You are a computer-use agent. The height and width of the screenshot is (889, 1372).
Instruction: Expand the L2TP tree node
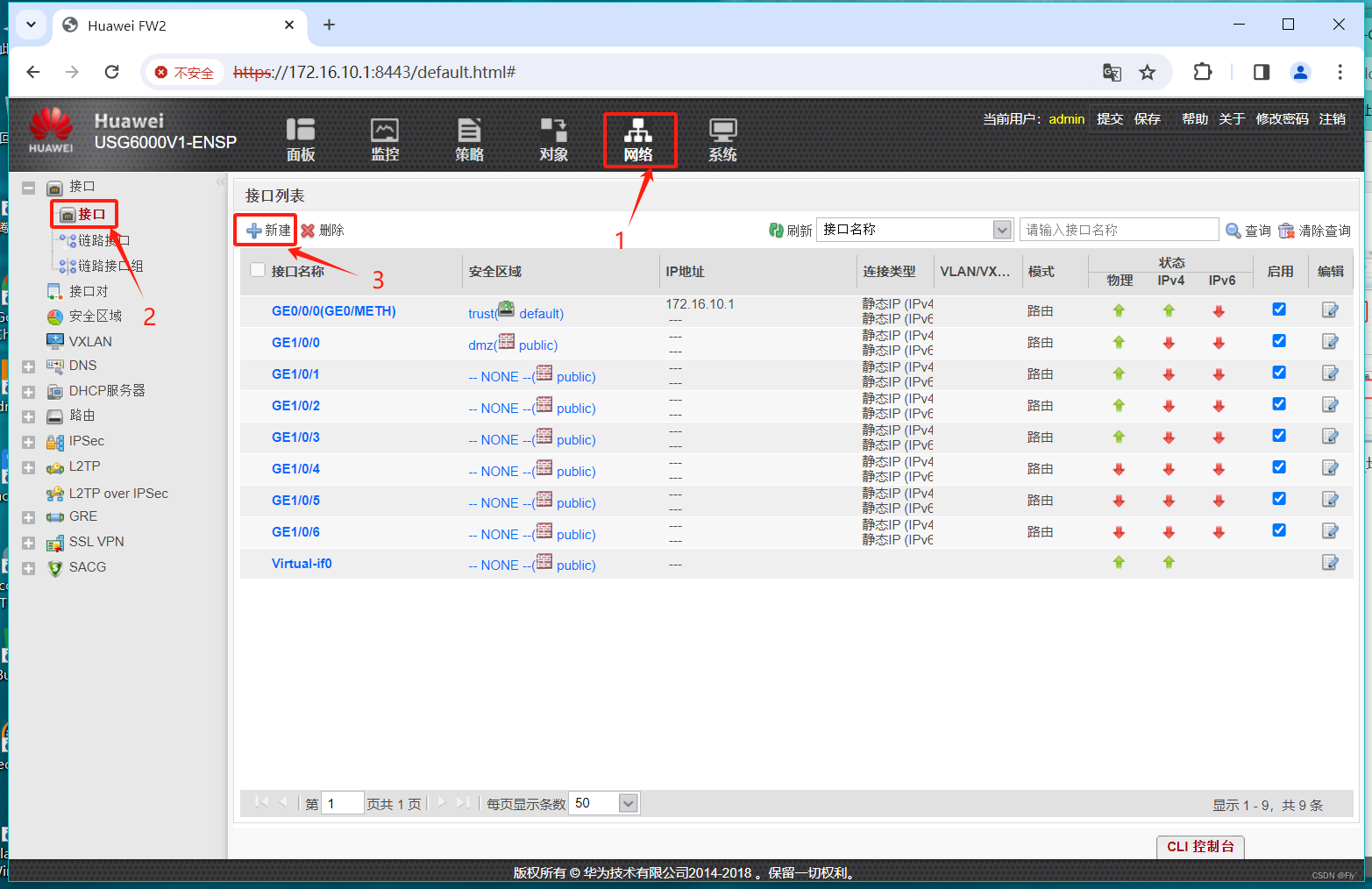point(28,467)
